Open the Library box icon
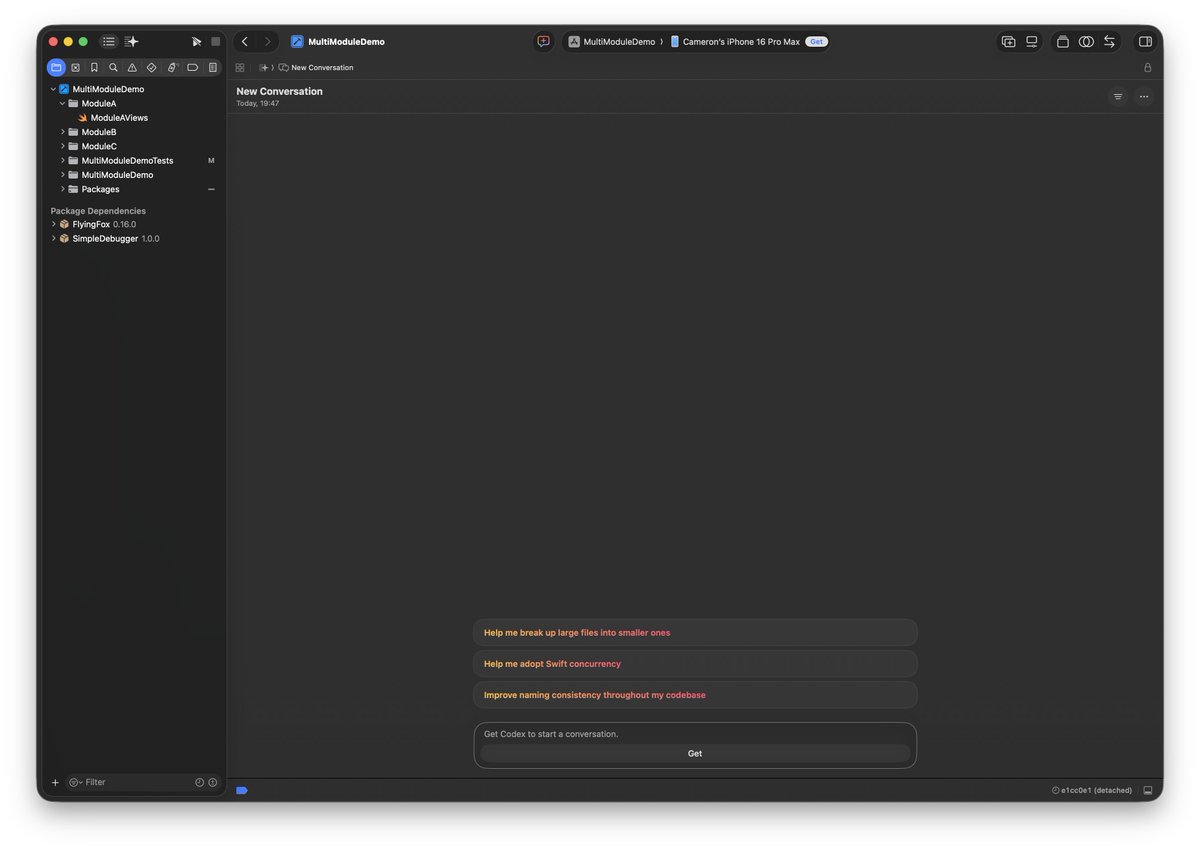 click(x=1063, y=42)
